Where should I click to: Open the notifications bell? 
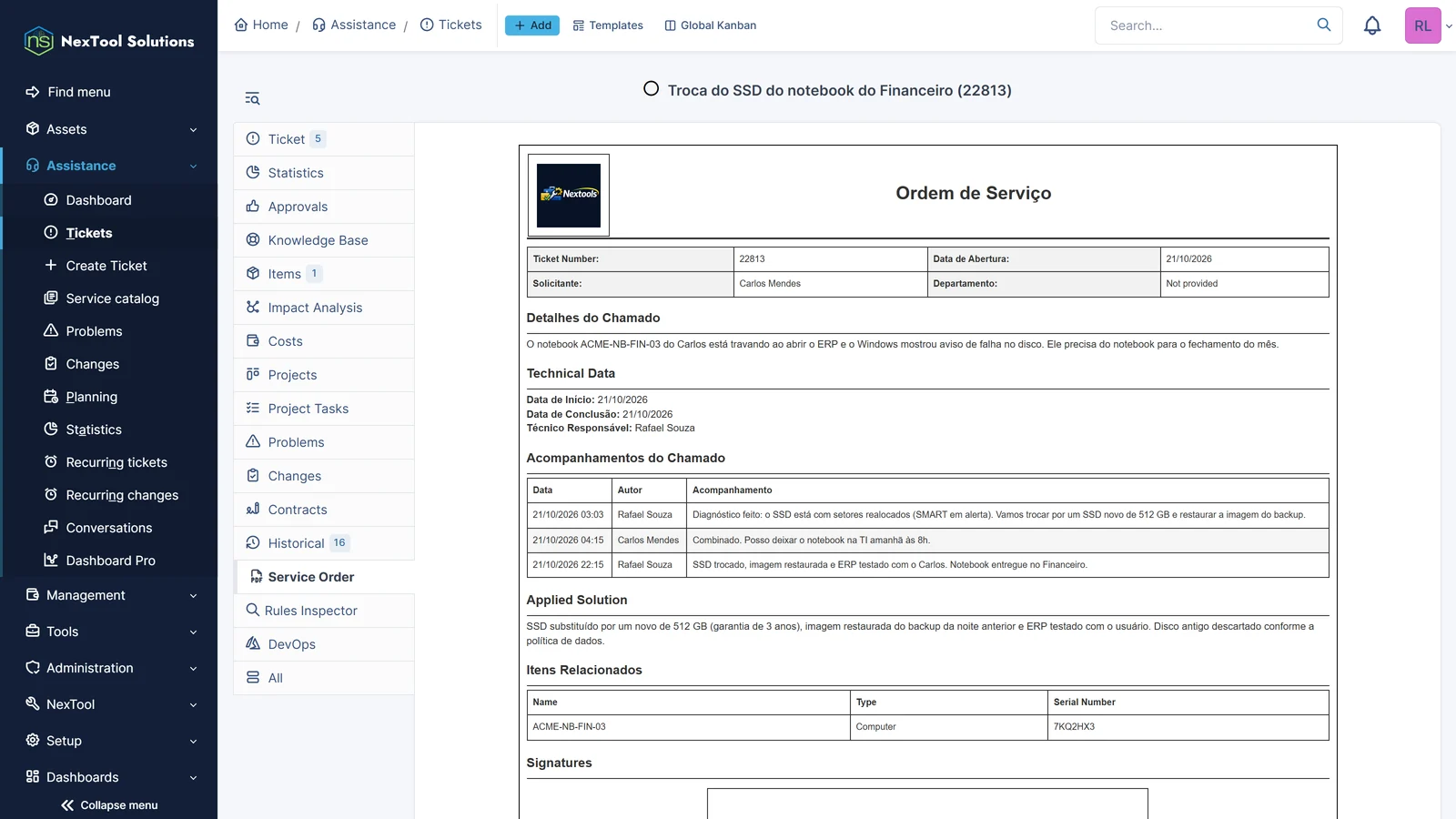point(1372,25)
